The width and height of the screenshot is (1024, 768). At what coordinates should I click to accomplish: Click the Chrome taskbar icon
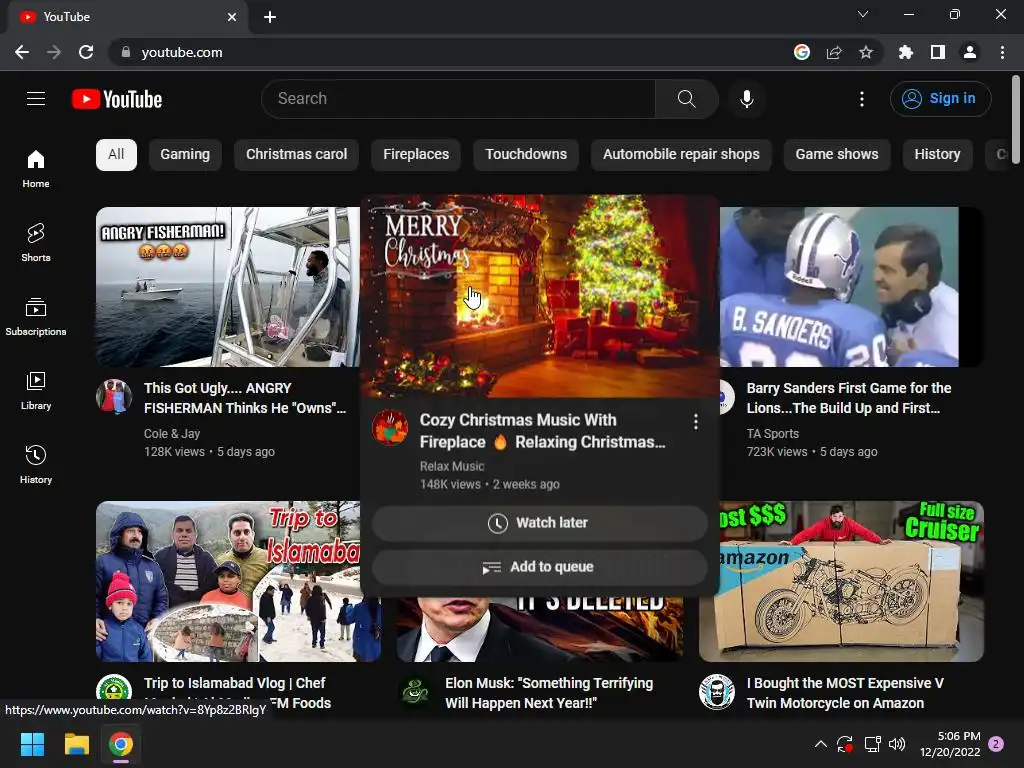pos(121,744)
